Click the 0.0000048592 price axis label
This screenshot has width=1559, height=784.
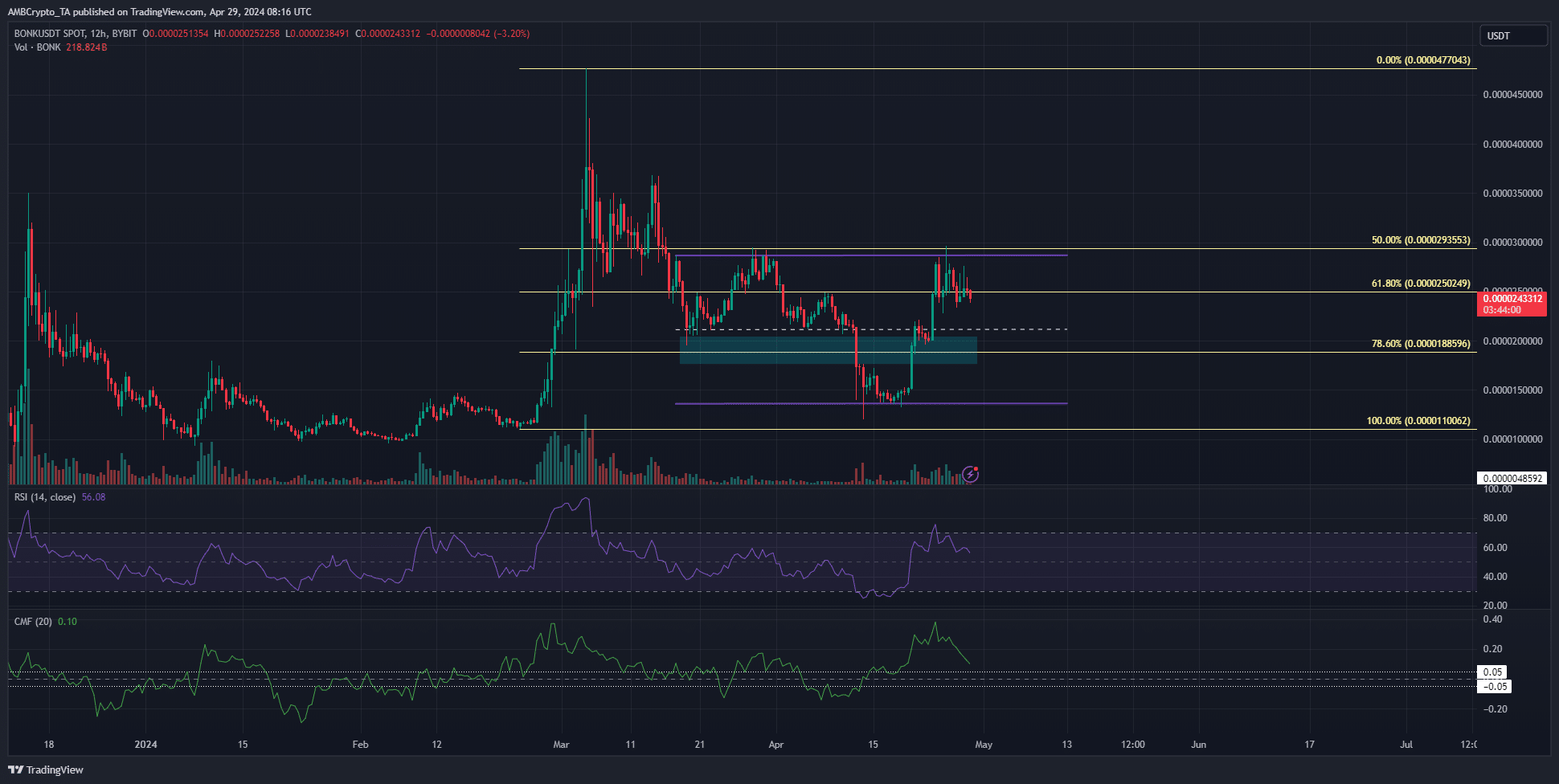[1512, 478]
